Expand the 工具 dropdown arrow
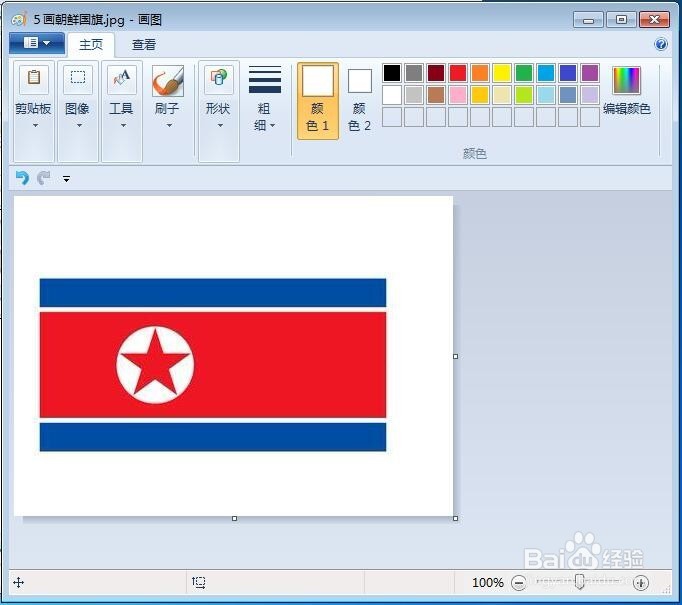This screenshot has width=682, height=605. 123,126
